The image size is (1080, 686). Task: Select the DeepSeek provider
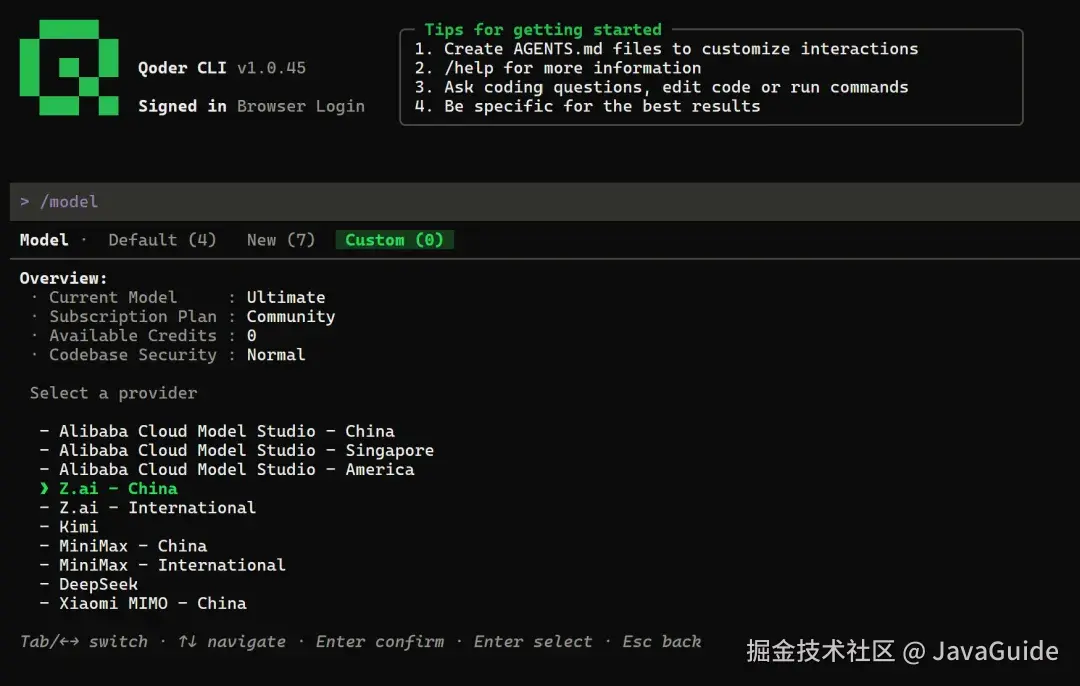coord(98,584)
